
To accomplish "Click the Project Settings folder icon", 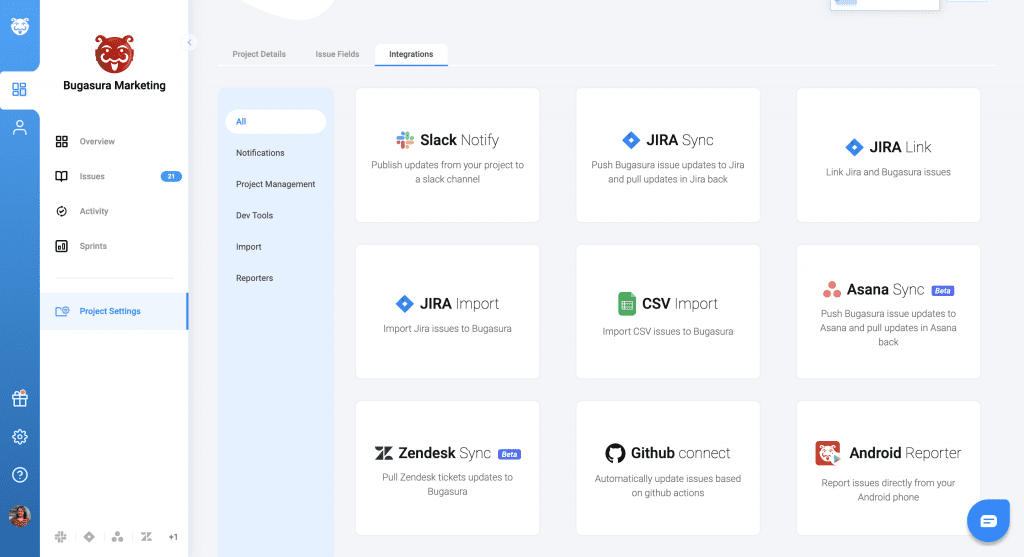I will click(x=62, y=311).
